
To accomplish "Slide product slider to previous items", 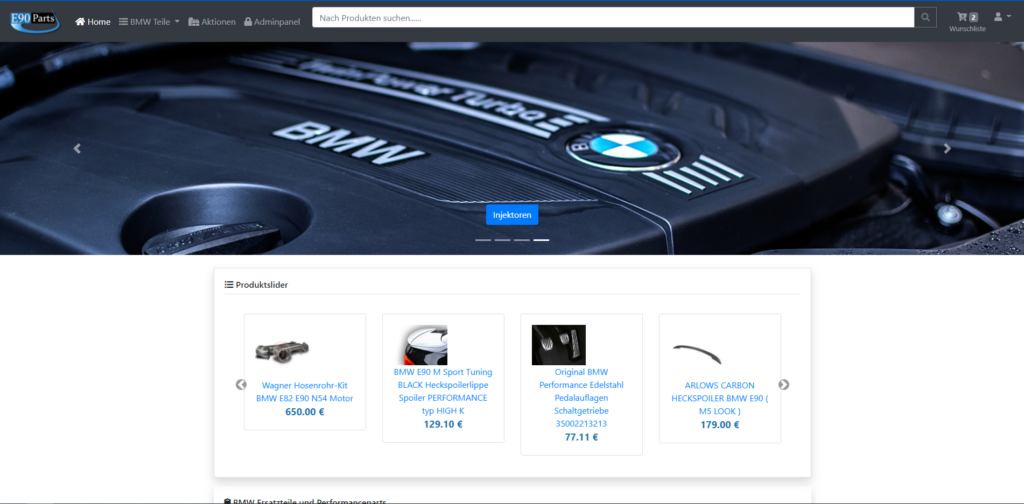I will [x=241, y=385].
